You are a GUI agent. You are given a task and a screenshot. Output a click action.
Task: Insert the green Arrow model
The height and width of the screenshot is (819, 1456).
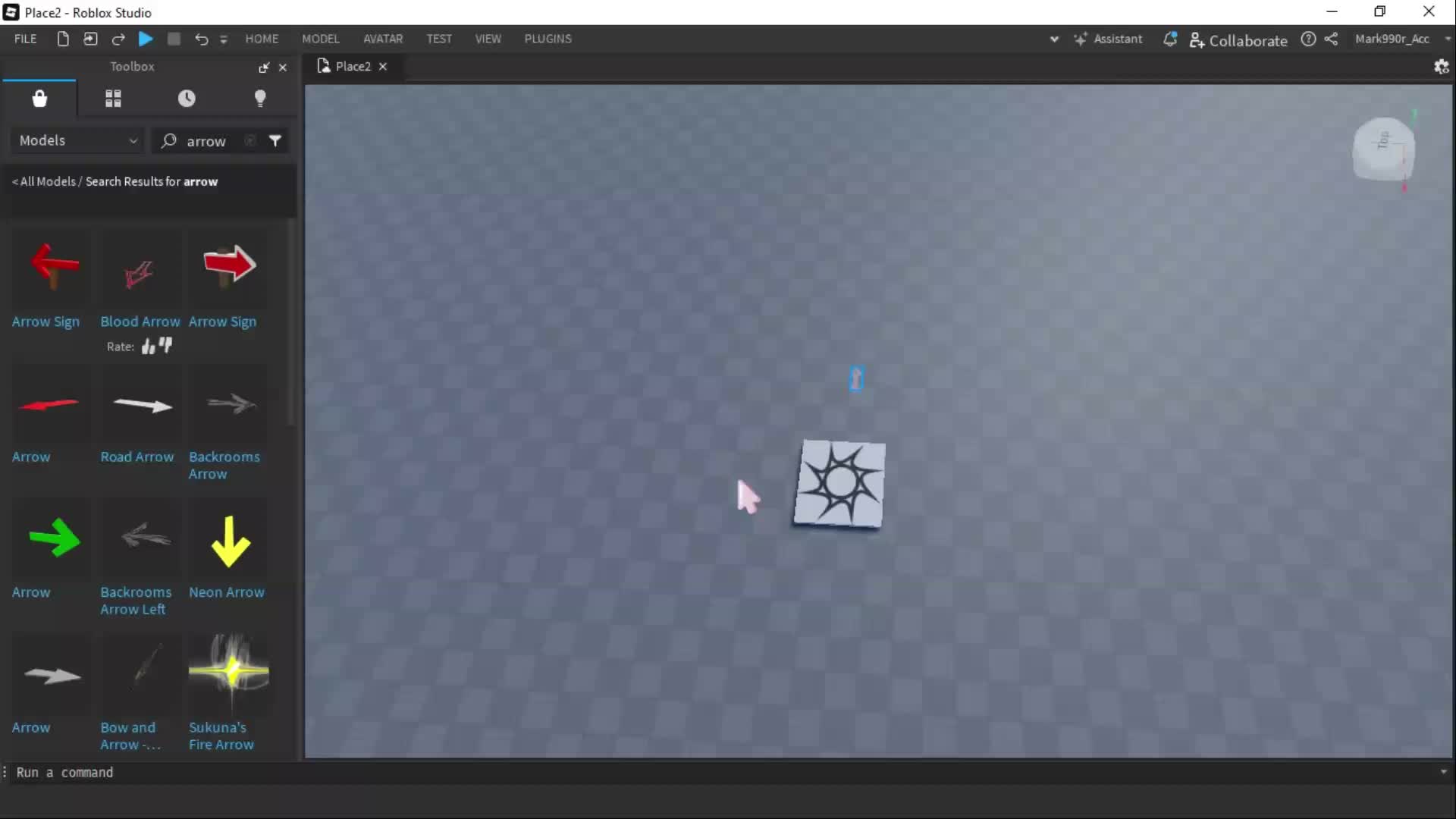tap(53, 539)
